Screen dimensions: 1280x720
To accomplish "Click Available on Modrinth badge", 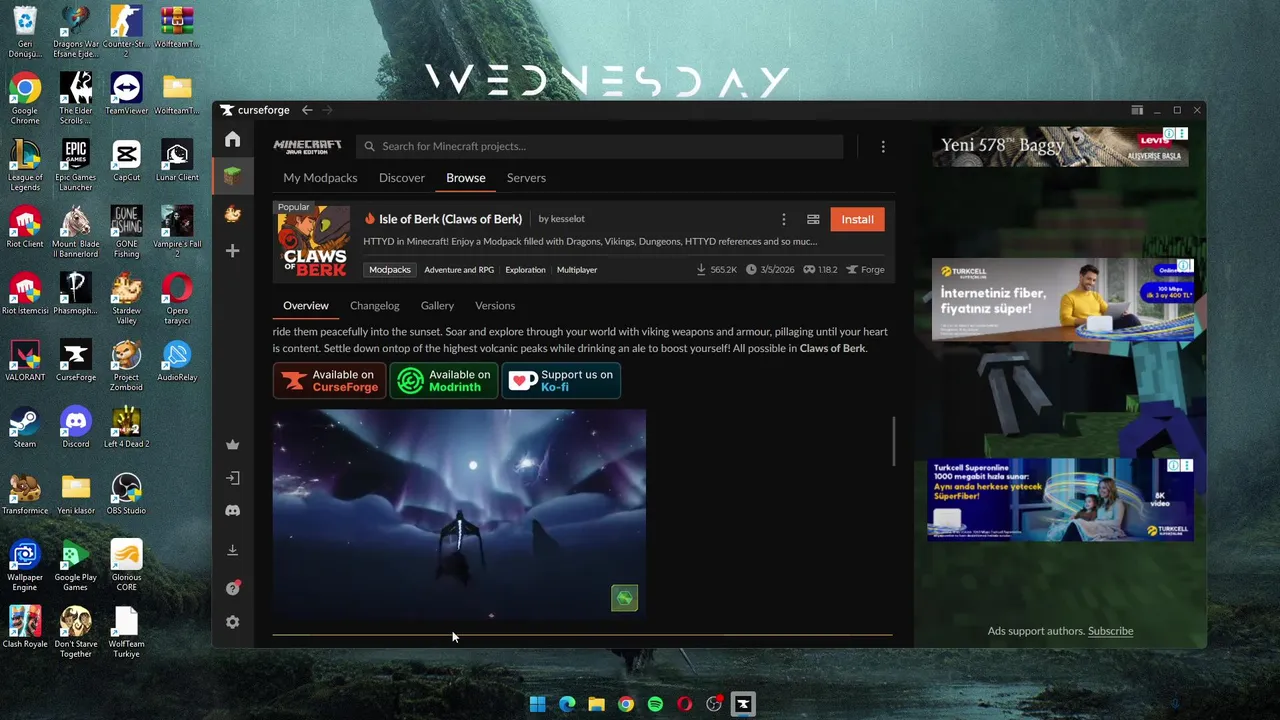I will tap(444, 380).
